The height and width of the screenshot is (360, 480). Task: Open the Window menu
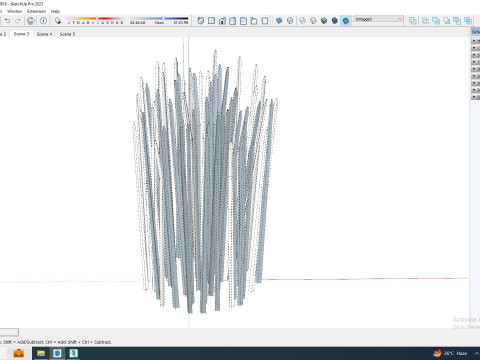[15, 11]
